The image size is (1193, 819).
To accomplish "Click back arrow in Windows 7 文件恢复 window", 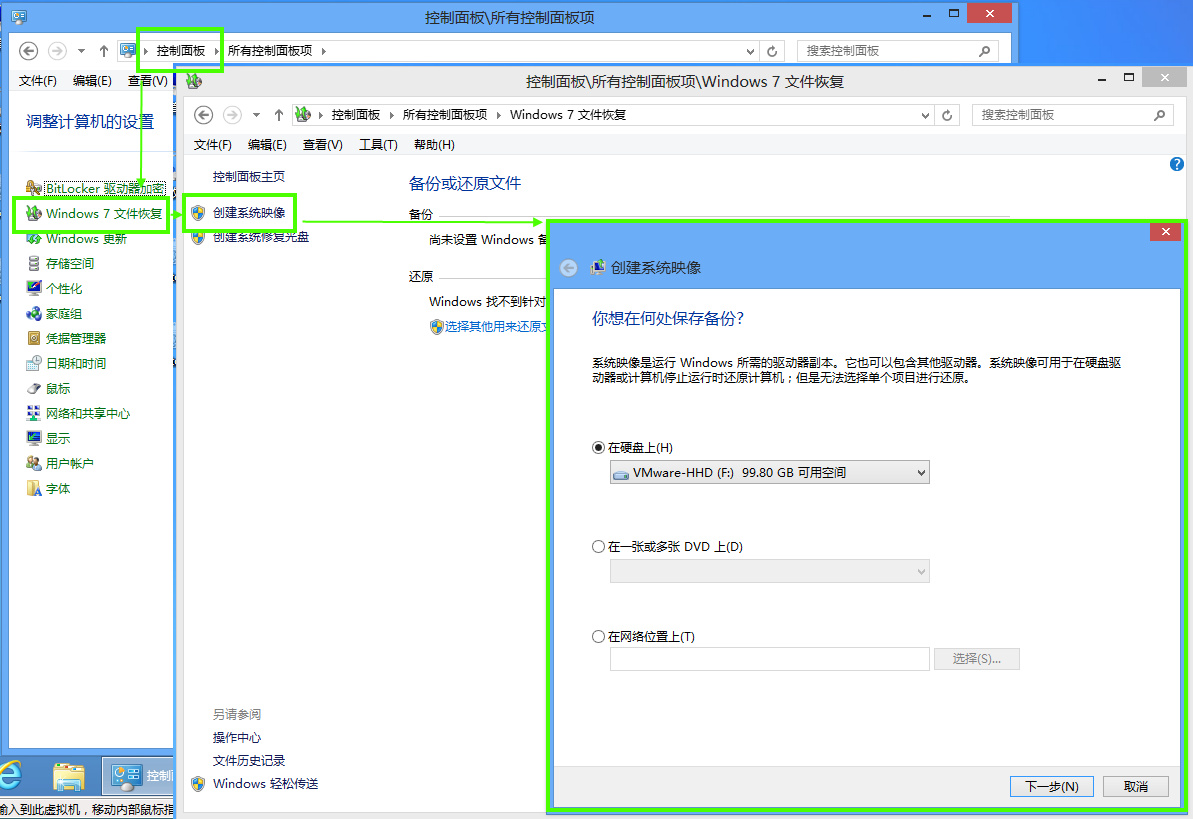I will point(203,115).
